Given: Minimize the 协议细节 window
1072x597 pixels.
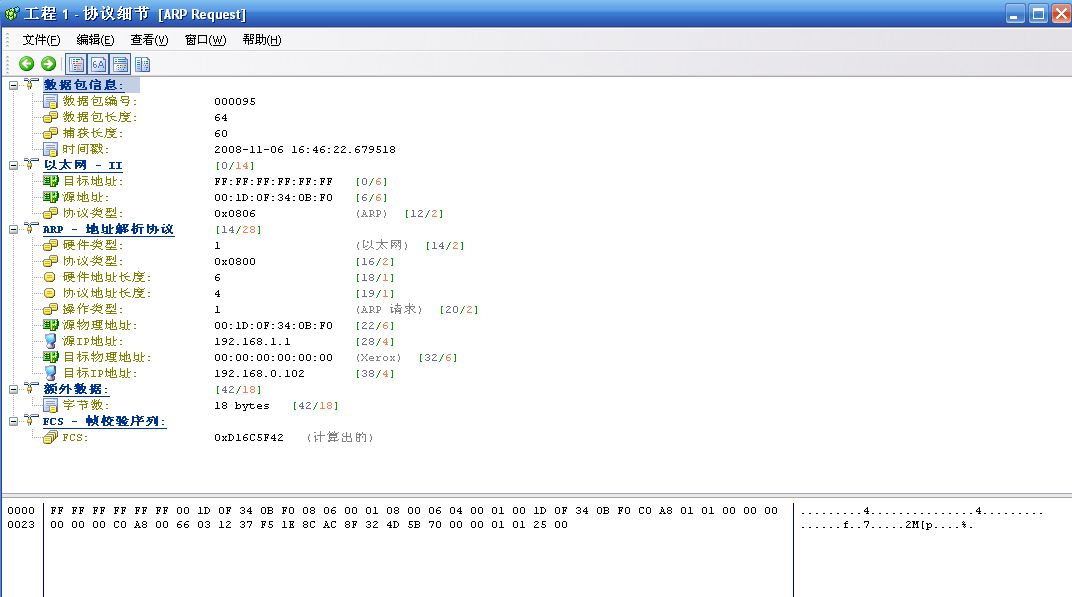Looking at the screenshot, I should pyautogui.click(x=1015, y=14).
